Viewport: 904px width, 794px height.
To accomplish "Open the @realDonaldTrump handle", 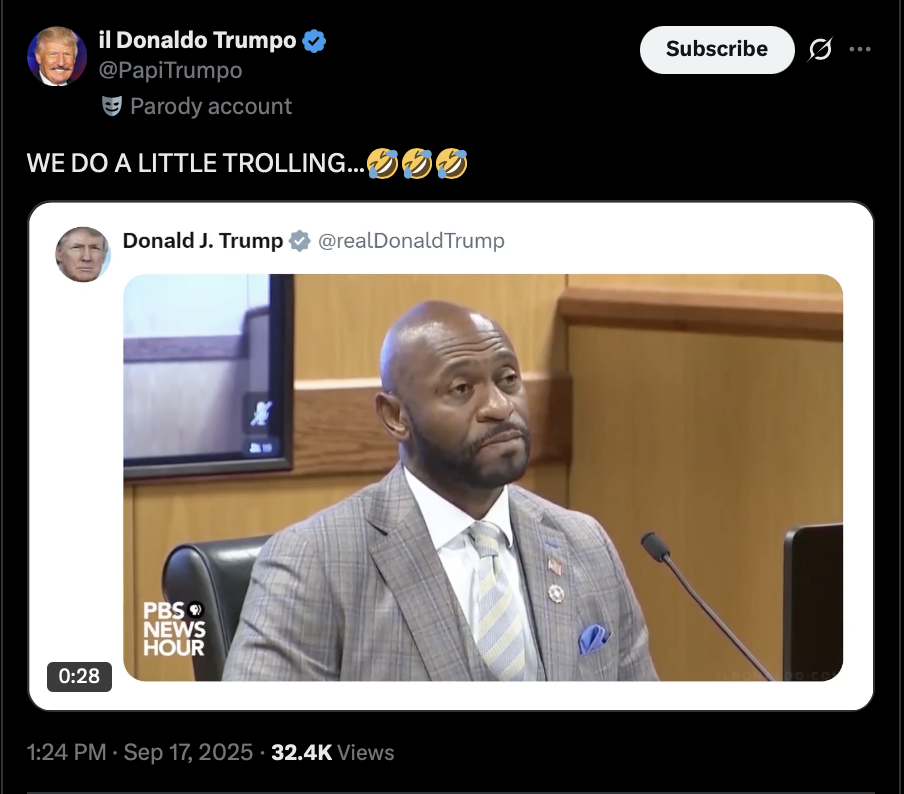I will click(x=411, y=240).
